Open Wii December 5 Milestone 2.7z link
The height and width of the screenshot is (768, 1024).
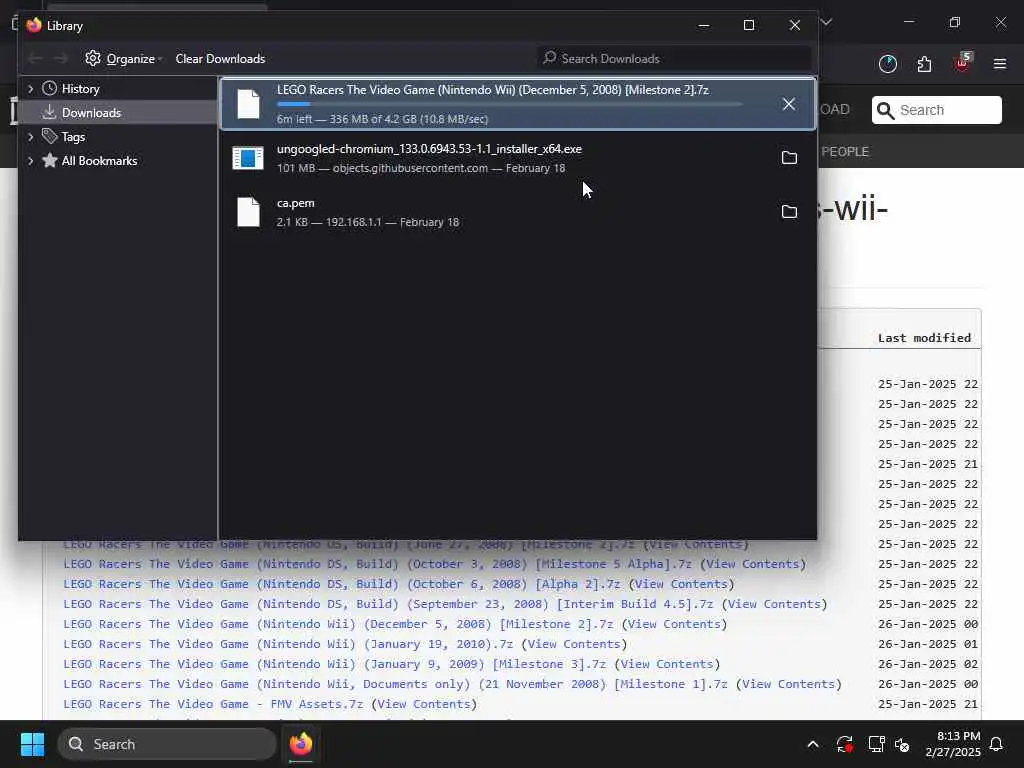(x=338, y=624)
